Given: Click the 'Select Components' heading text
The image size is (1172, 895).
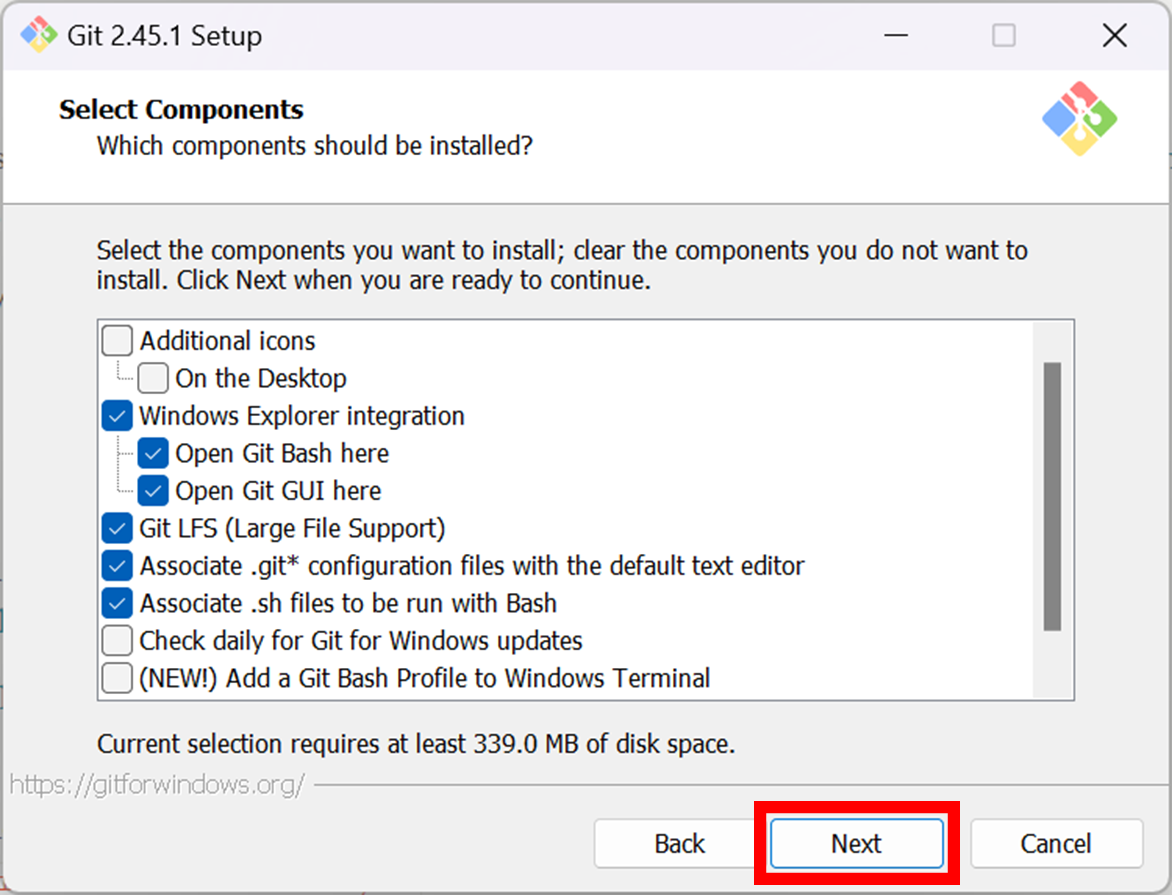Looking at the screenshot, I should point(181,109).
